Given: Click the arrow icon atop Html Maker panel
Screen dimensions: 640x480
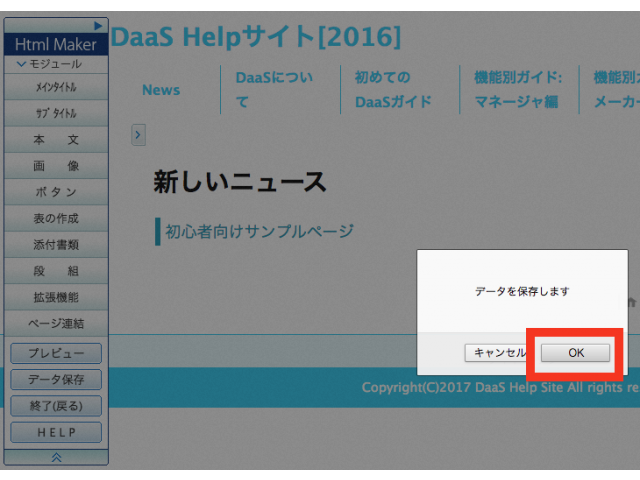Looking at the screenshot, I should coord(98,25).
